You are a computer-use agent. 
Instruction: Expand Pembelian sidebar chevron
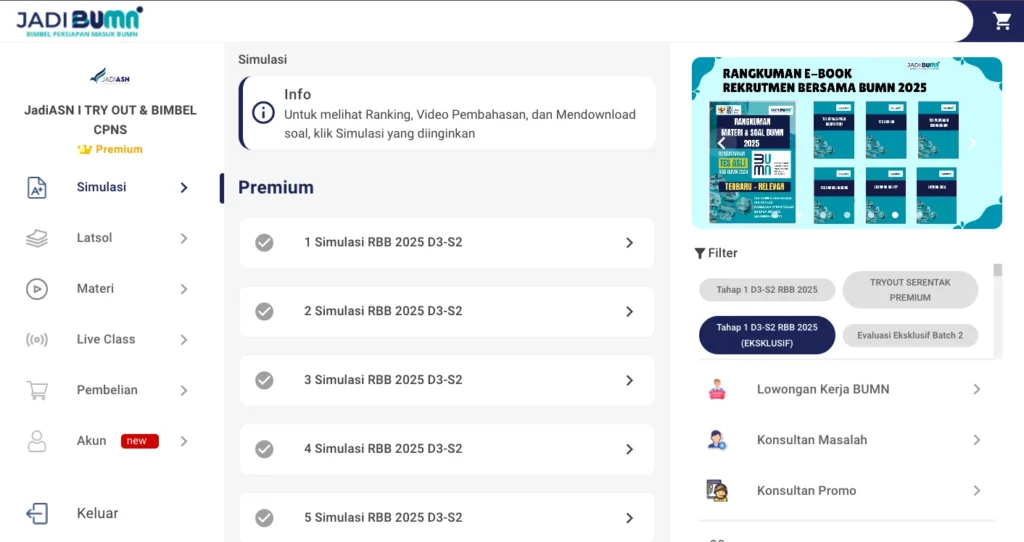point(184,391)
